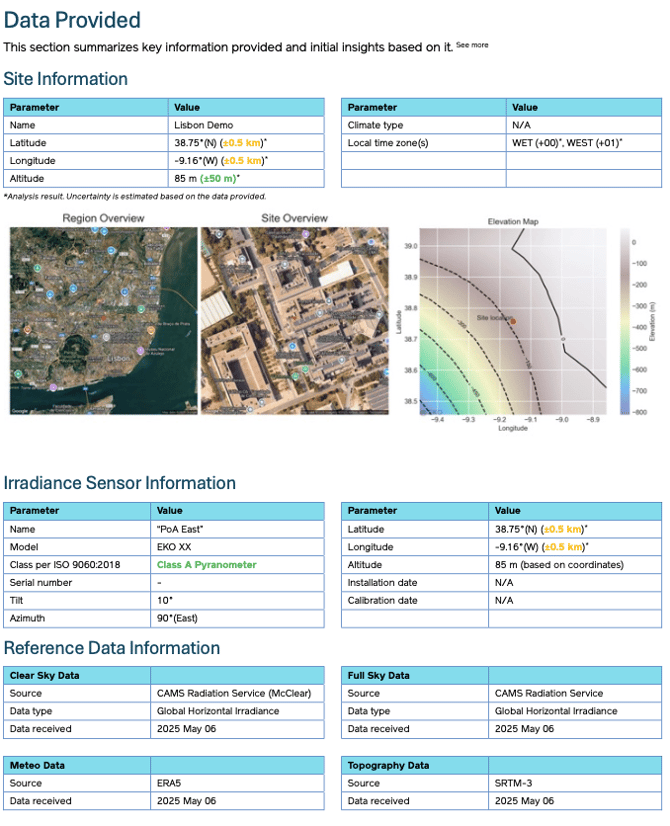Click the EKO XX model value
Image resolution: width=670 pixels, height=826 pixels.
coord(176,547)
